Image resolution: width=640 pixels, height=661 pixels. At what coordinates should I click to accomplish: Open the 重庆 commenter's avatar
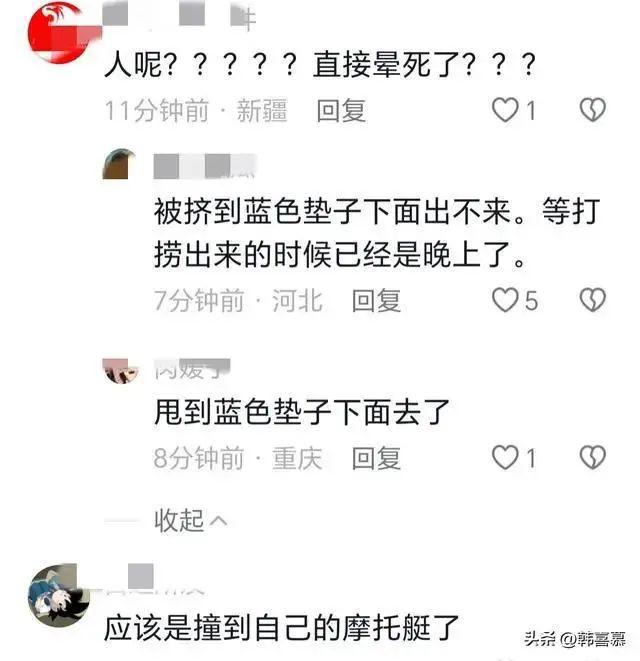[121, 371]
